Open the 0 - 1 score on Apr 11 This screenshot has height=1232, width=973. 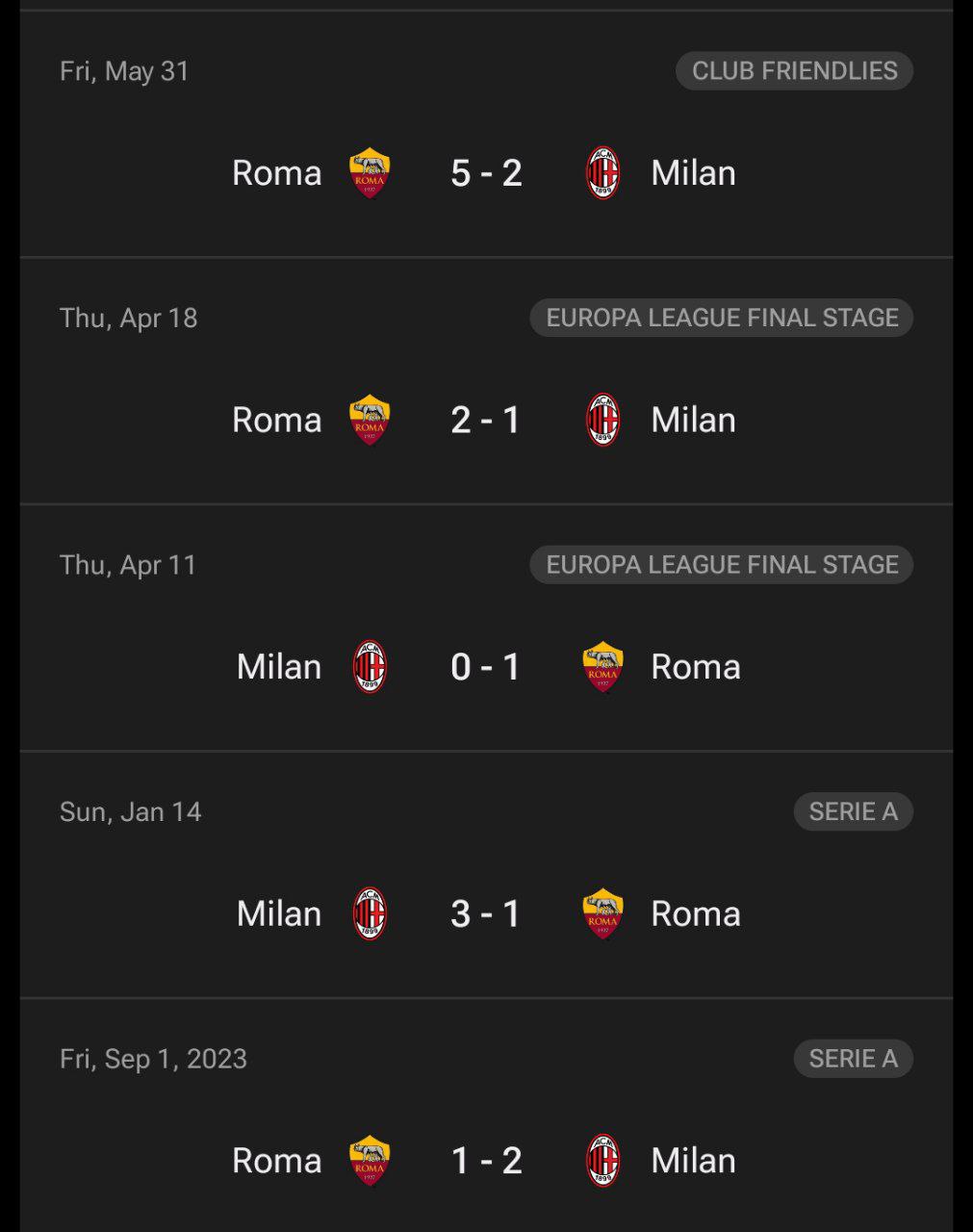486,667
